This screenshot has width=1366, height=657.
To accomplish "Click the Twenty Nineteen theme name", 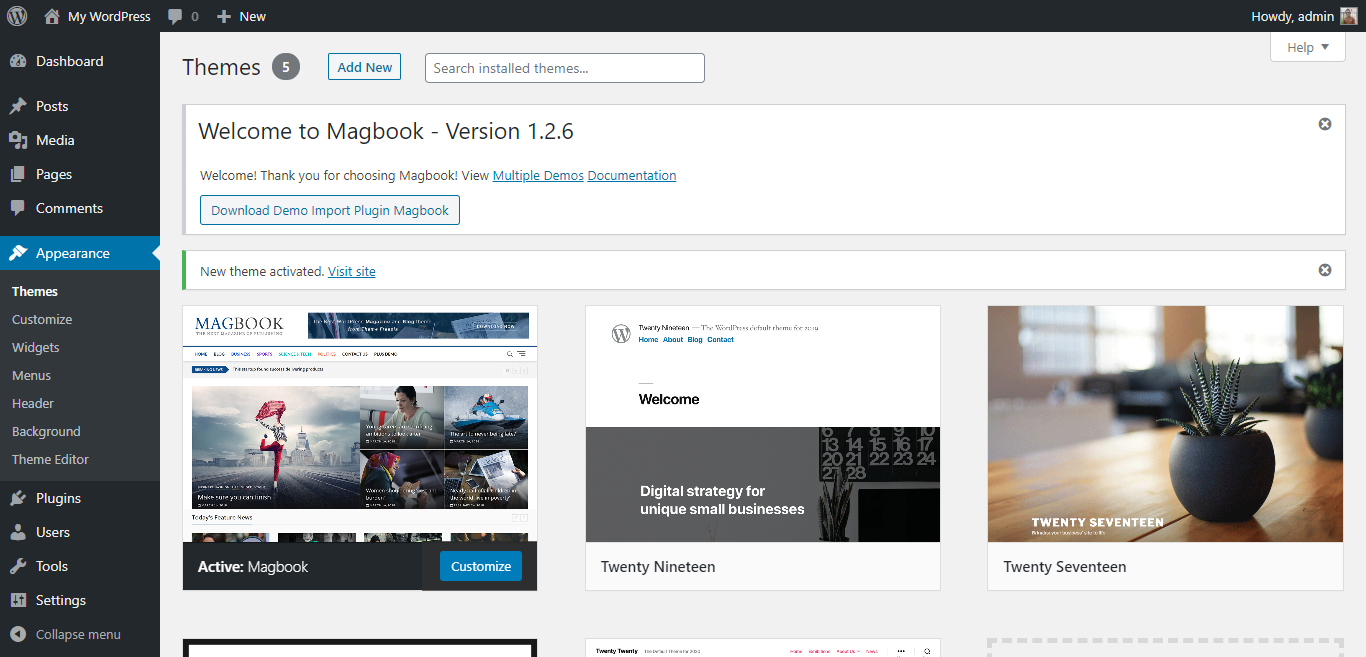I will [658, 566].
